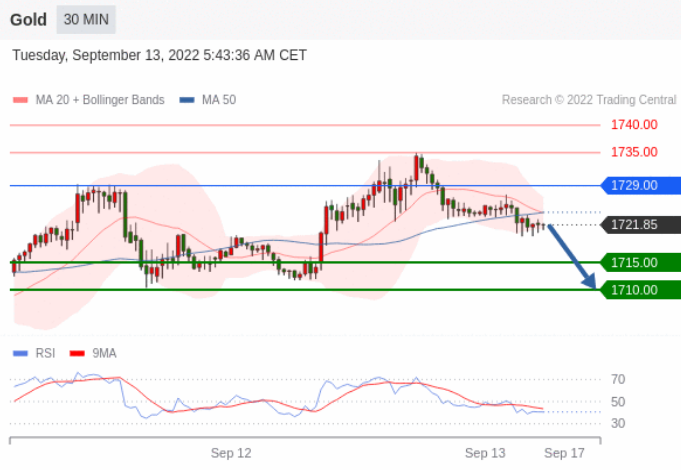This screenshot has width=681, height=470.
Task: Click the 9MA red legend swatch
Action: [77, 354]
